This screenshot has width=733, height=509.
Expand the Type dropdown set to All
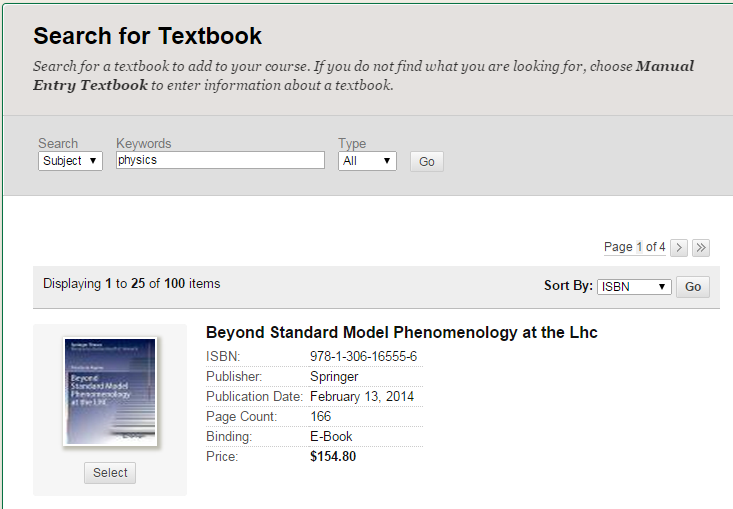click(368, 161)
